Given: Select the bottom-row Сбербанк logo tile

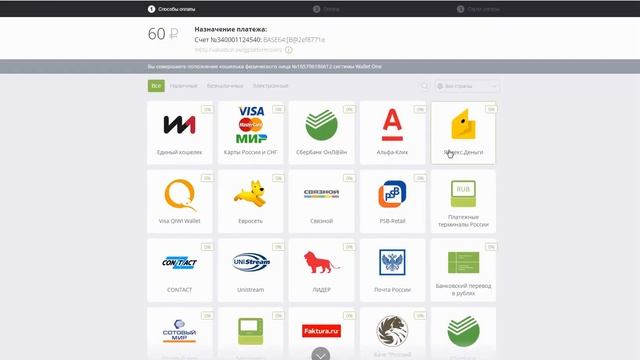Looking at the screenshot, I should coord(463,334).
